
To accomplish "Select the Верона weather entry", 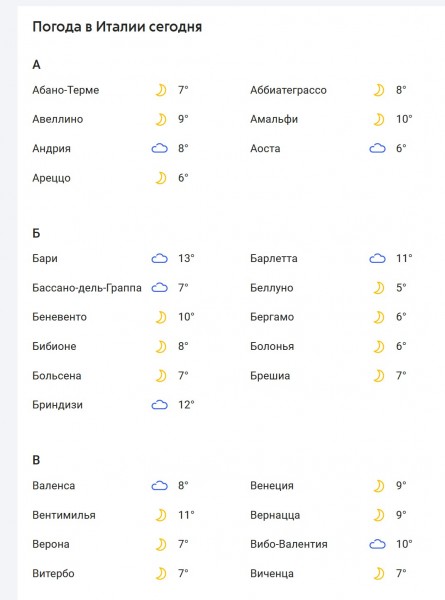I will point(51,544).
